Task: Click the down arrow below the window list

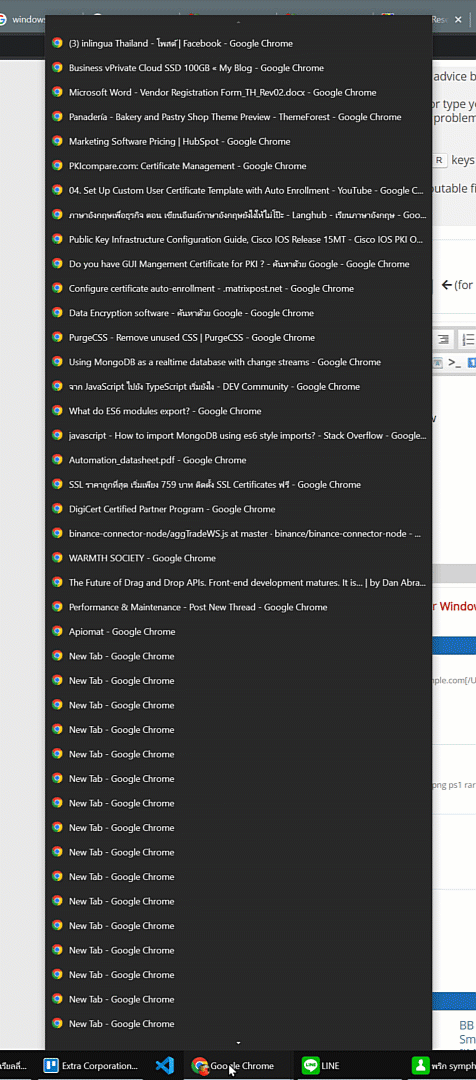Action: (238, 1043)
